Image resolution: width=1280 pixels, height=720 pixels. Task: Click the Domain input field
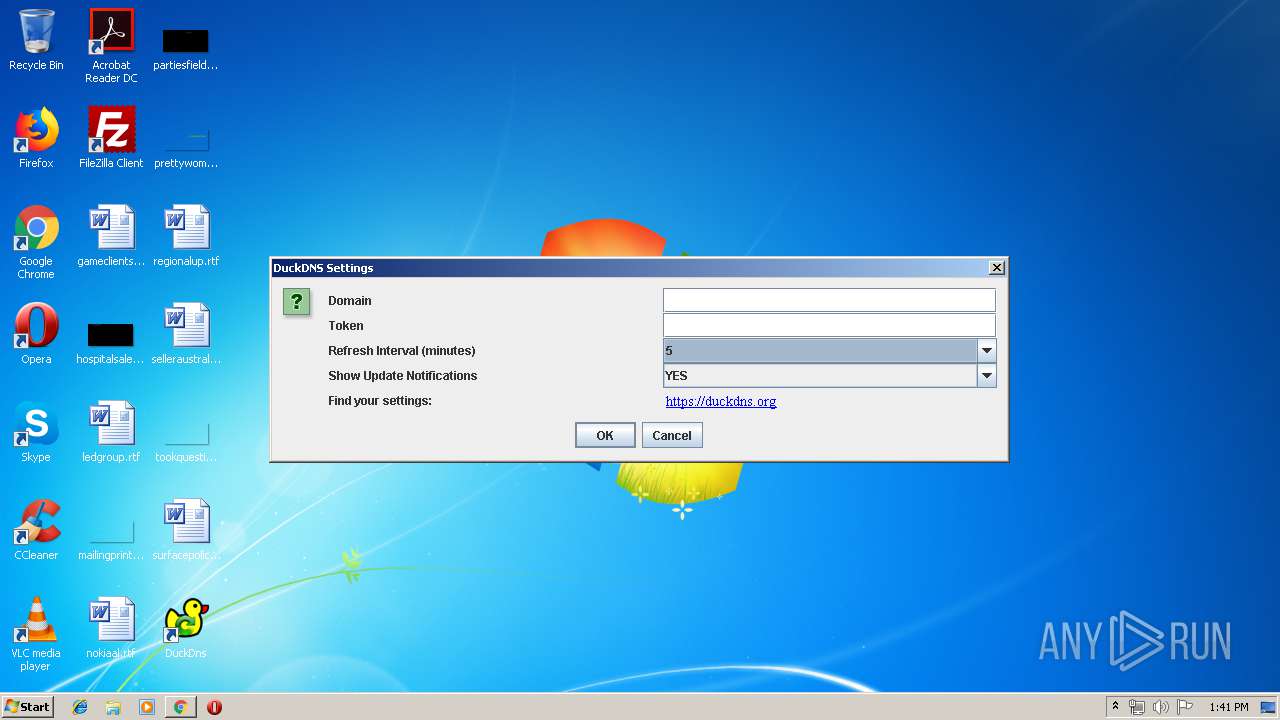point(829,300)
